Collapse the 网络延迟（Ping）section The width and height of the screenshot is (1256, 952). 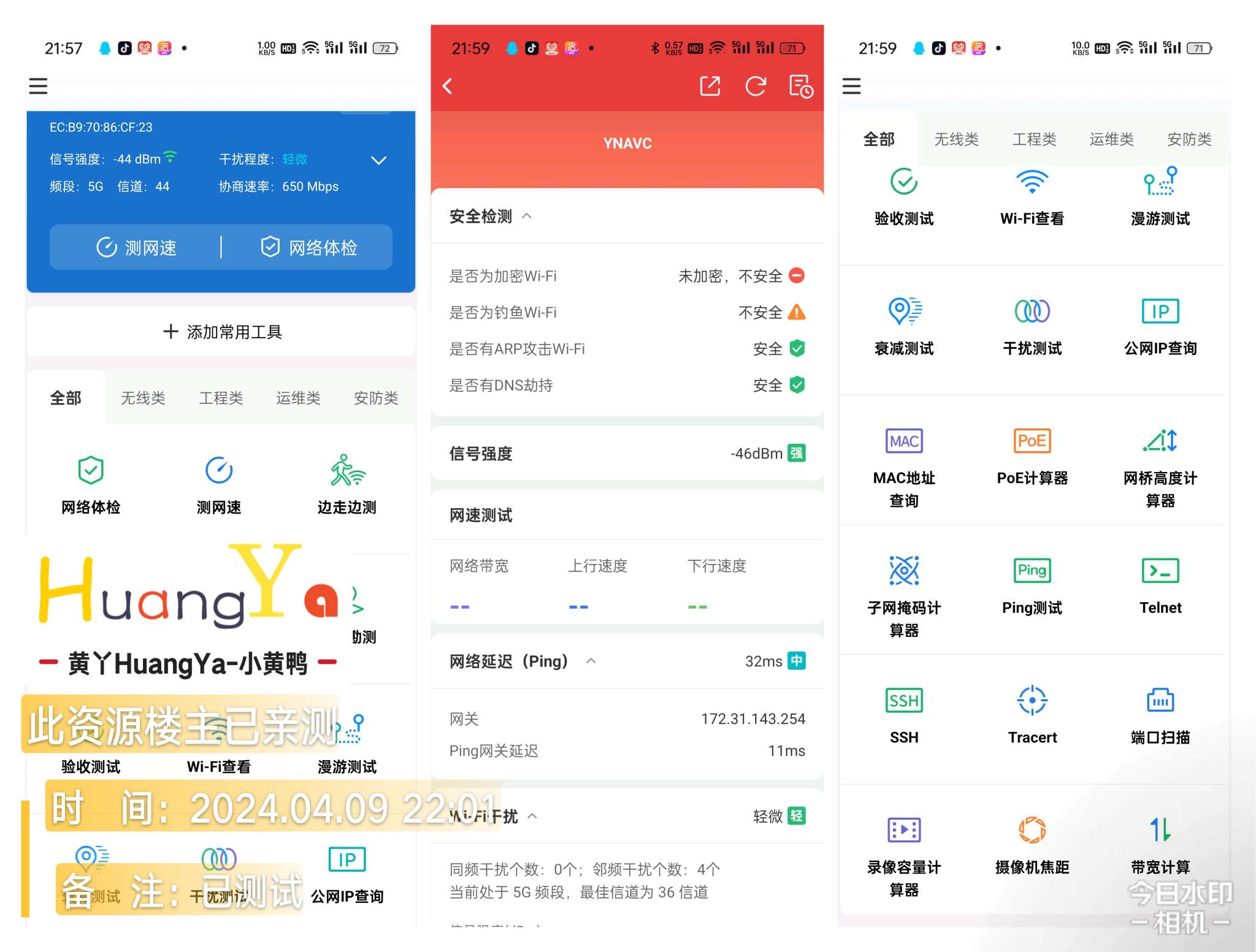(591, 661)
